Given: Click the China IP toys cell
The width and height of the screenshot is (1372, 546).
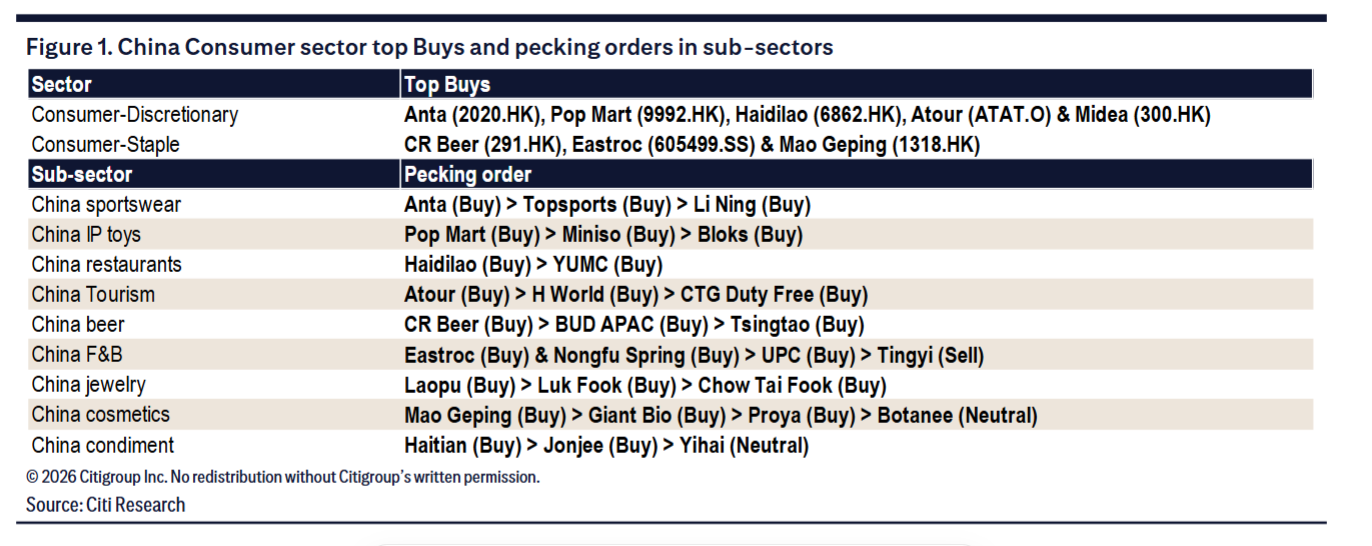Looking at the screenshot, I should (x=86, y=235).
